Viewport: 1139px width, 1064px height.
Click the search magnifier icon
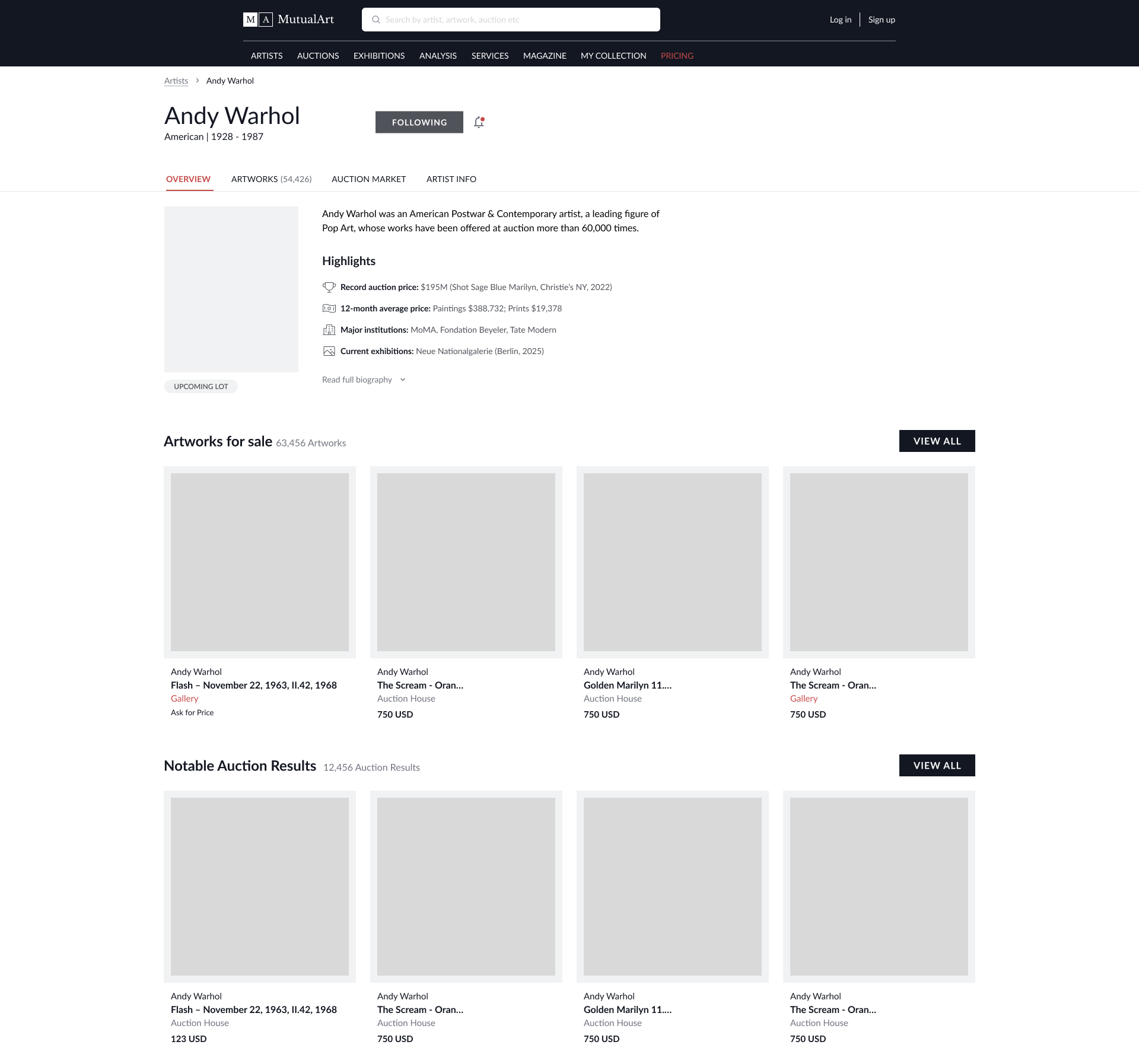pos(376,20)
